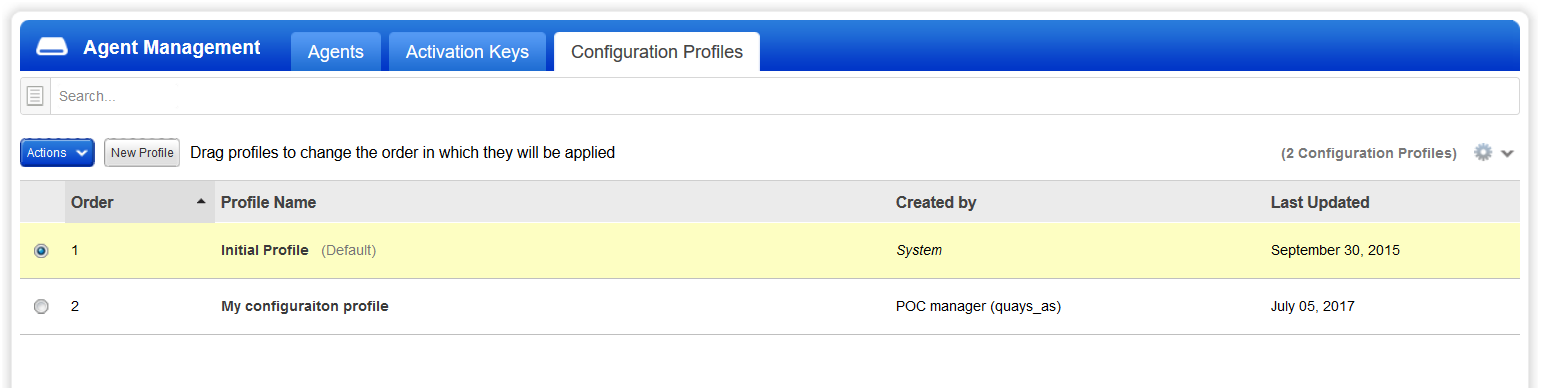Sort by the Created by column
1541x388 pixels.
[936, 202]
